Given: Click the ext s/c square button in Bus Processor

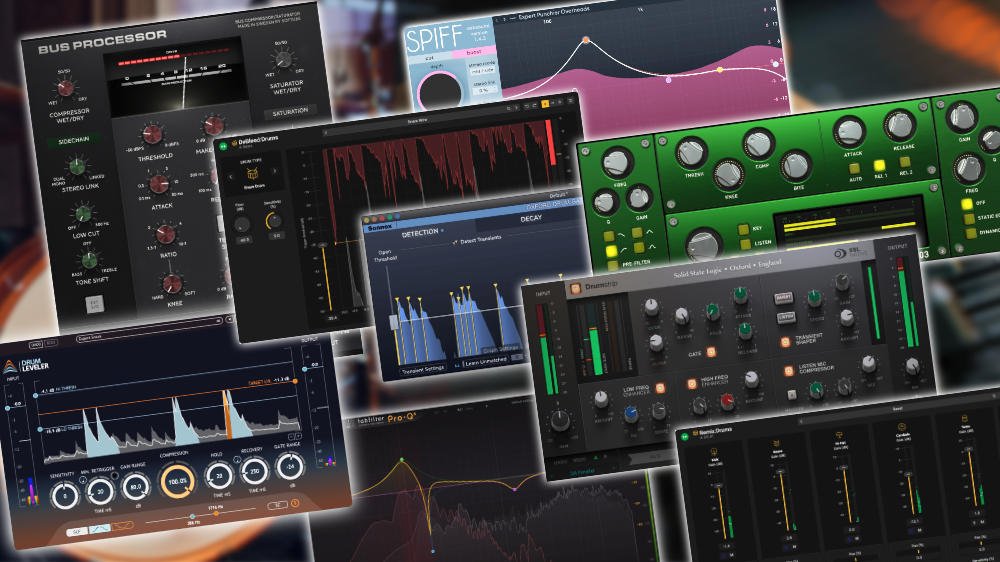Looking at the screenshot, I should click(95, 304).
